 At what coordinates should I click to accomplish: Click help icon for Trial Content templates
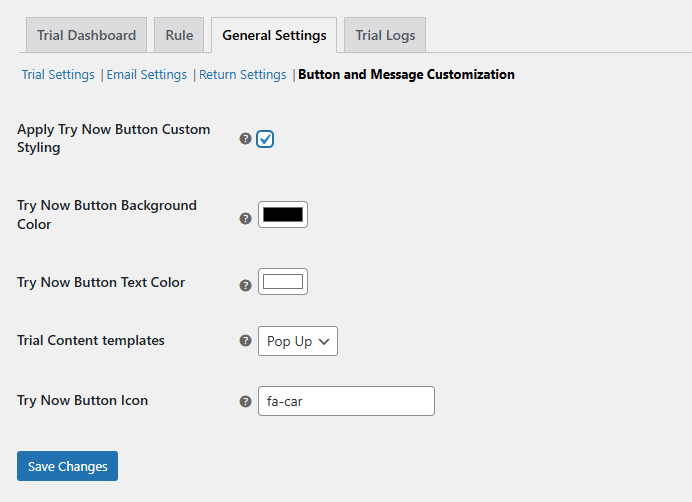[x=245, y=341]
